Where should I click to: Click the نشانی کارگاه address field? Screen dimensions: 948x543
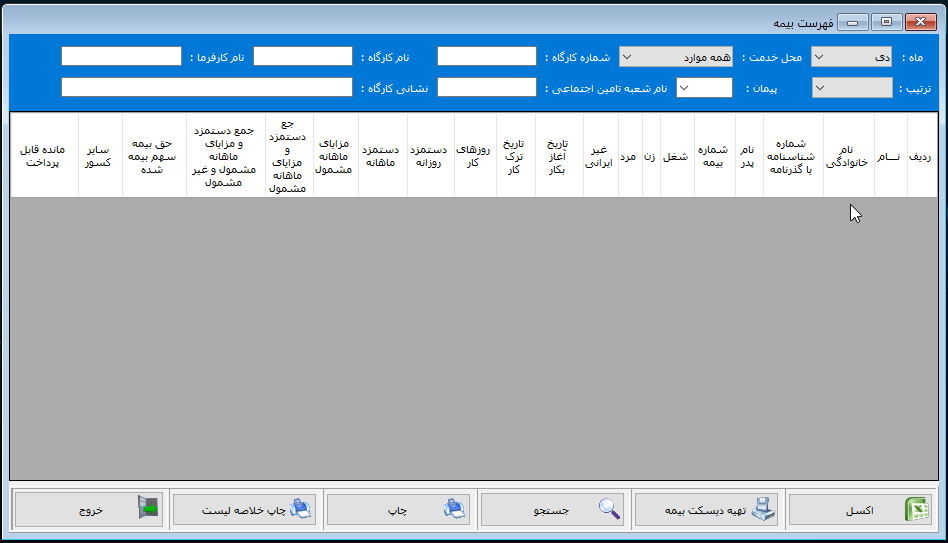pyautogui.click(x=207, y=88)
